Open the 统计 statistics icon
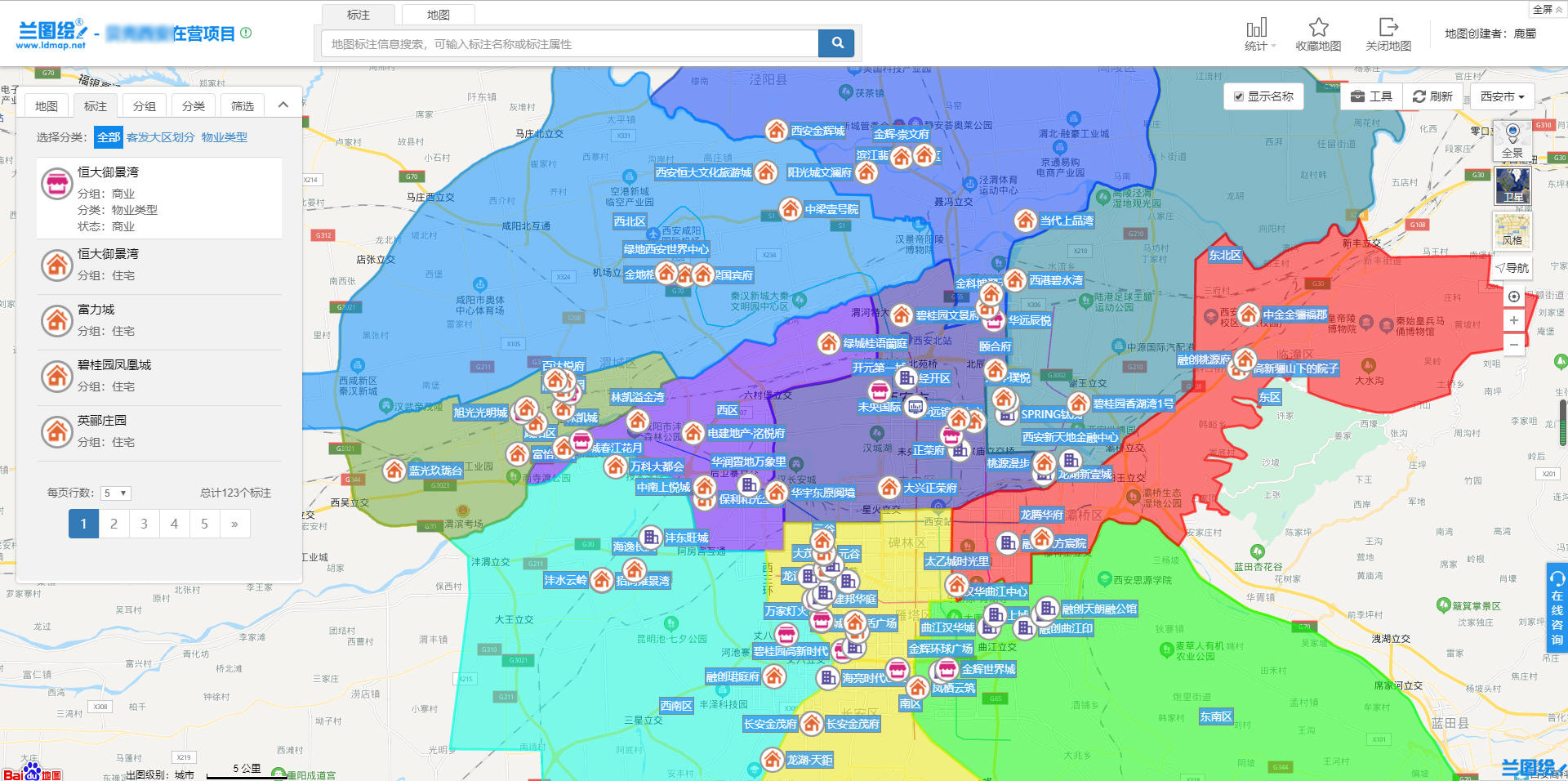The height and width of the screenshot is (781, 1568). point(1256,28)
